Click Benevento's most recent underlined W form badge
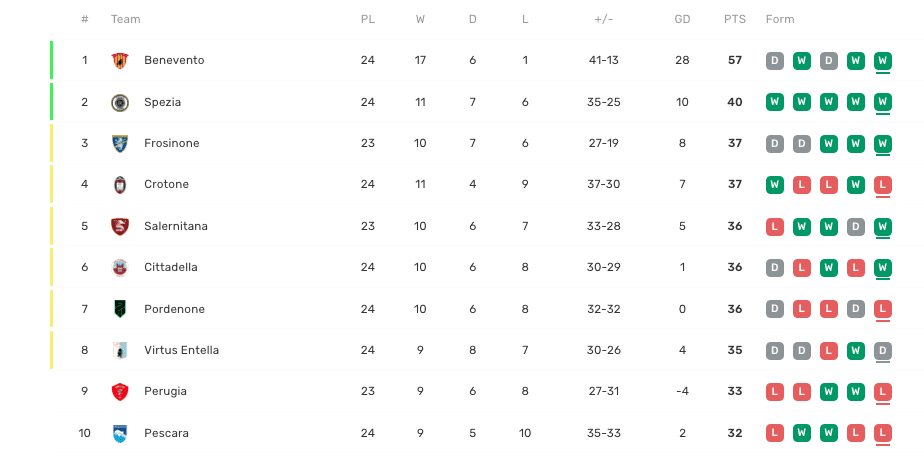The height and width of the screenshot is (460, 924). click(x=882, y=60)
